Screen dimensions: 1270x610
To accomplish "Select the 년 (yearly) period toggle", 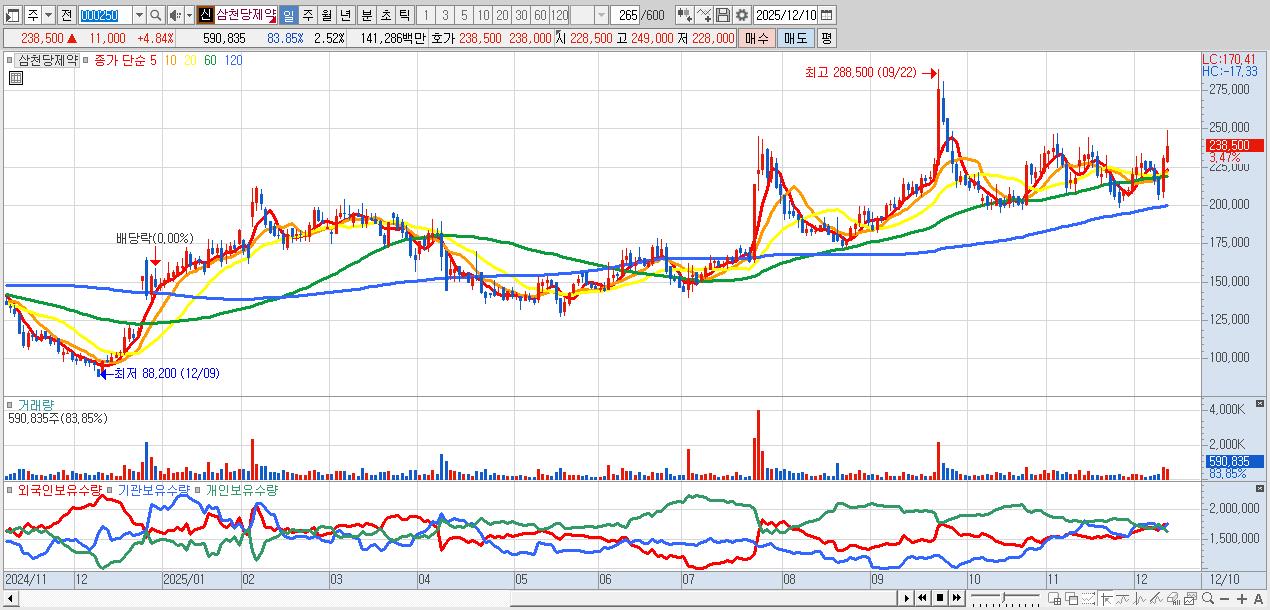I will pyautogui.click(x=345, y=15).
